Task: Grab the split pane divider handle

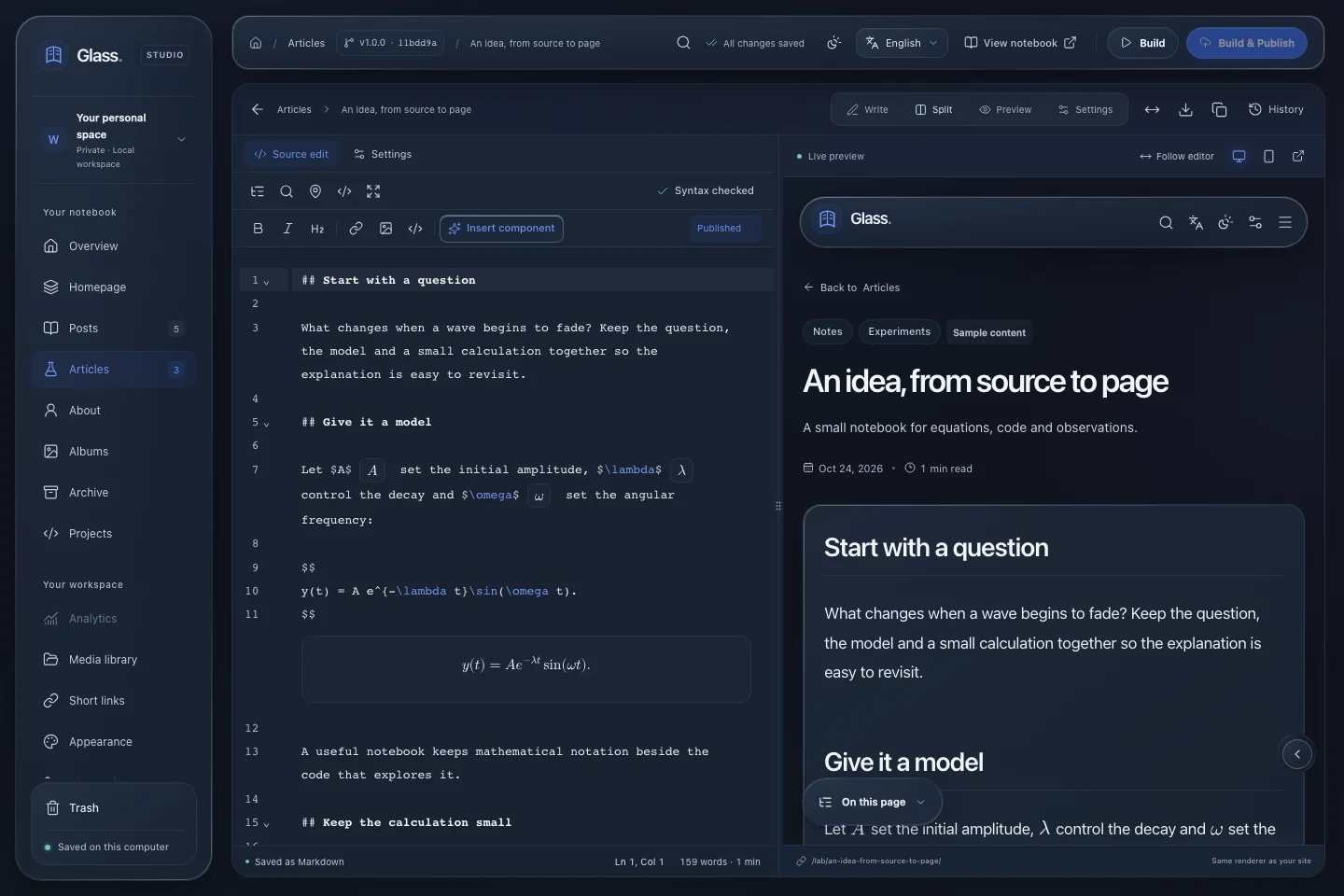Action: [x=778, y=506]
